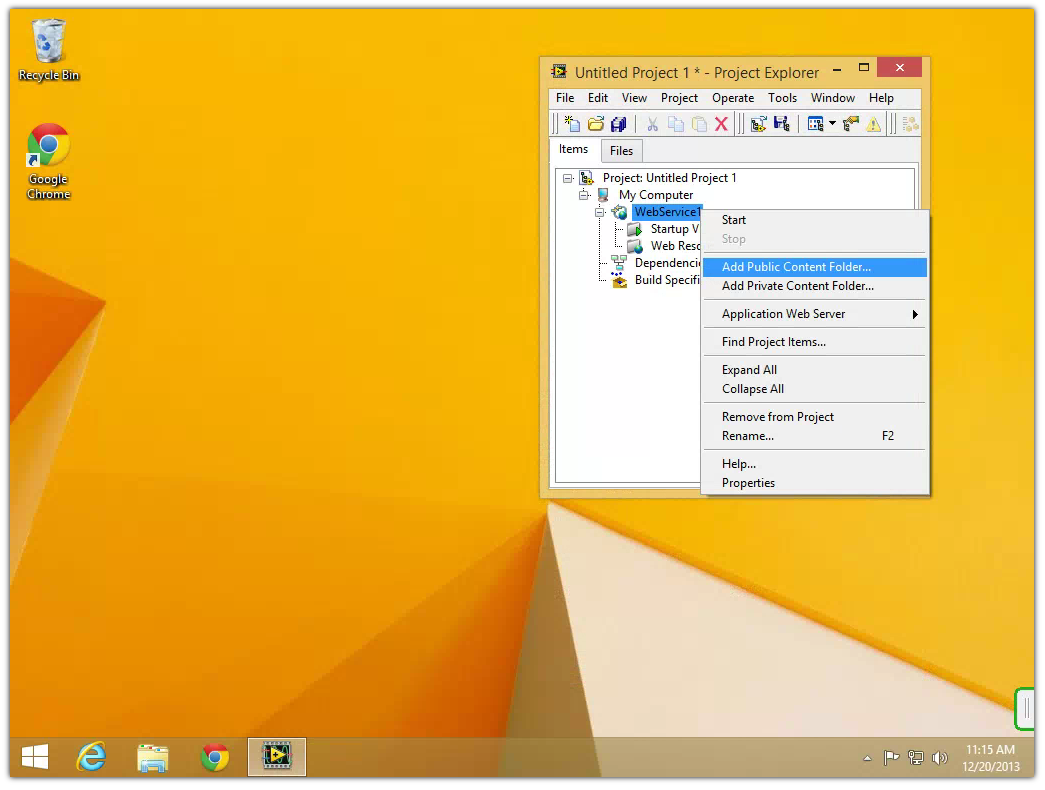Choose Add Private Content Folder option
This screenshot has height=790, width=1045.
(797, 286)
